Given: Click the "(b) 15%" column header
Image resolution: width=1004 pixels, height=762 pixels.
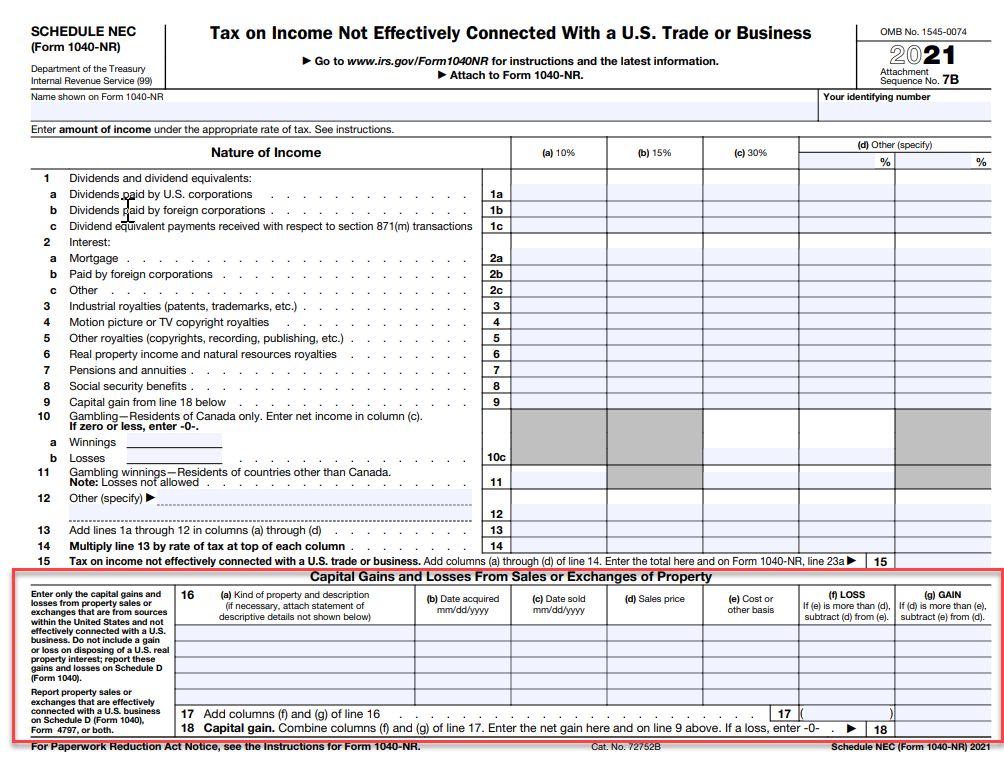Looking at the screenshot, I should click(654, 153).
